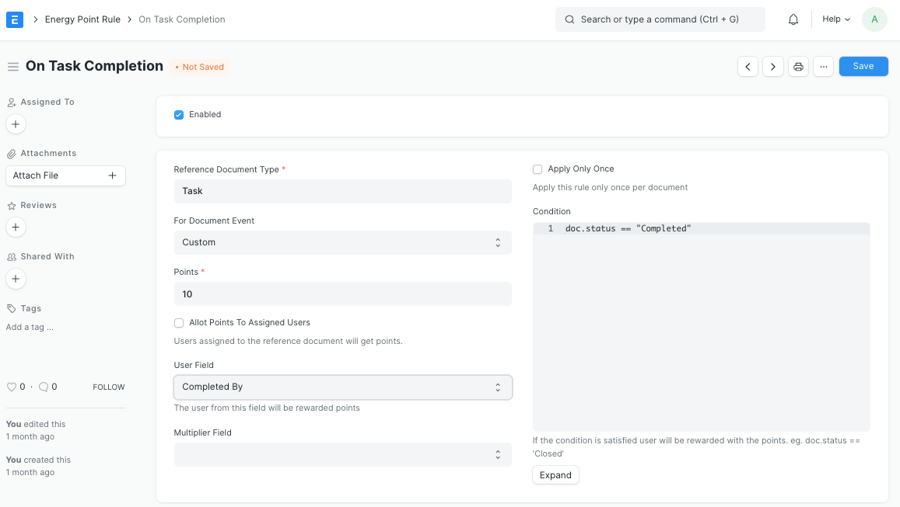
Task: Go to next document arrow
Action: coord(773,67)
